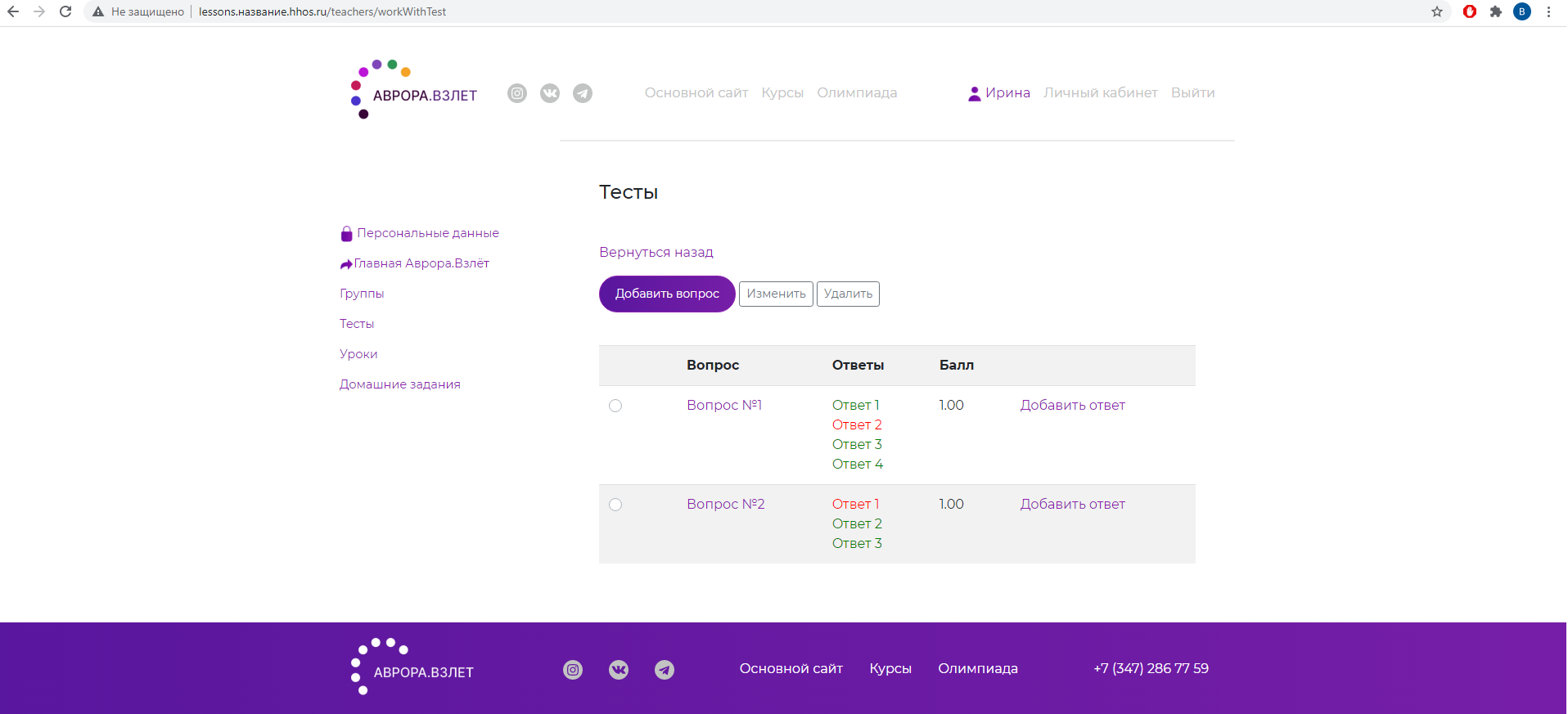Image resolution: width=1568 pixels, height=714 pixels.
Task: Go to Главная Аврора.Взлёт
Action: pyautogui.click(x=421, y=263)
